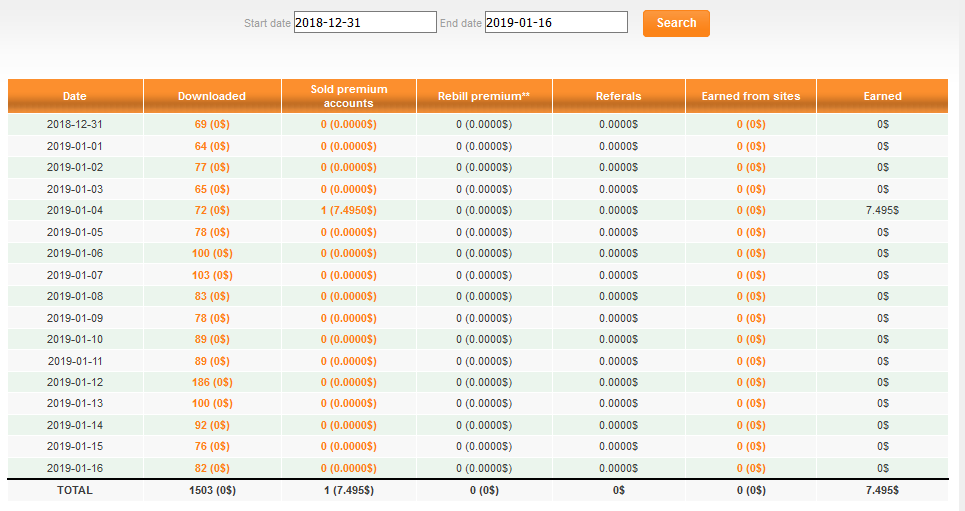Click the Date column header
The height and width of the screenshot is (511, 965).
[x=75, y=96]
